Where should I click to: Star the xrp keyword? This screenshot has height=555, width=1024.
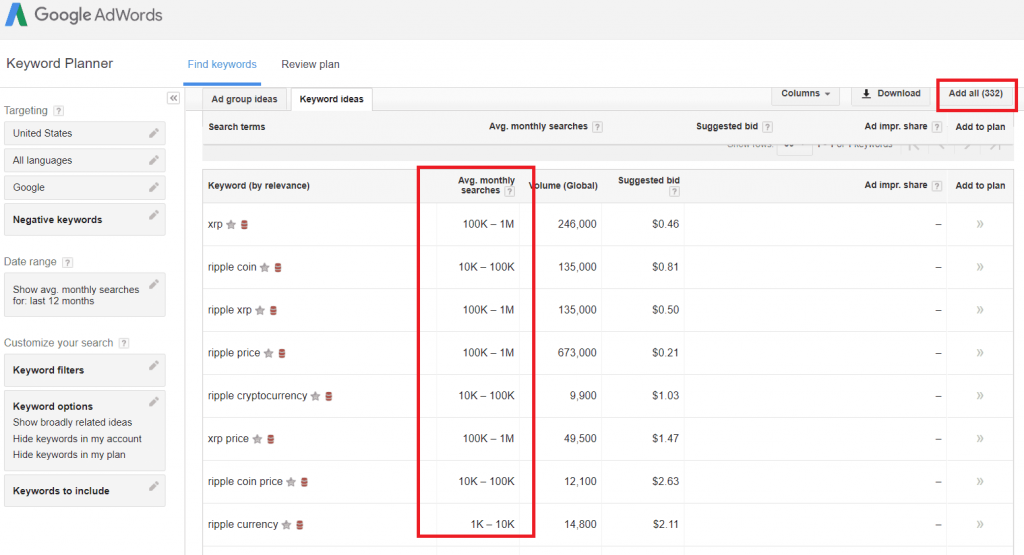(x=231, y=225)
